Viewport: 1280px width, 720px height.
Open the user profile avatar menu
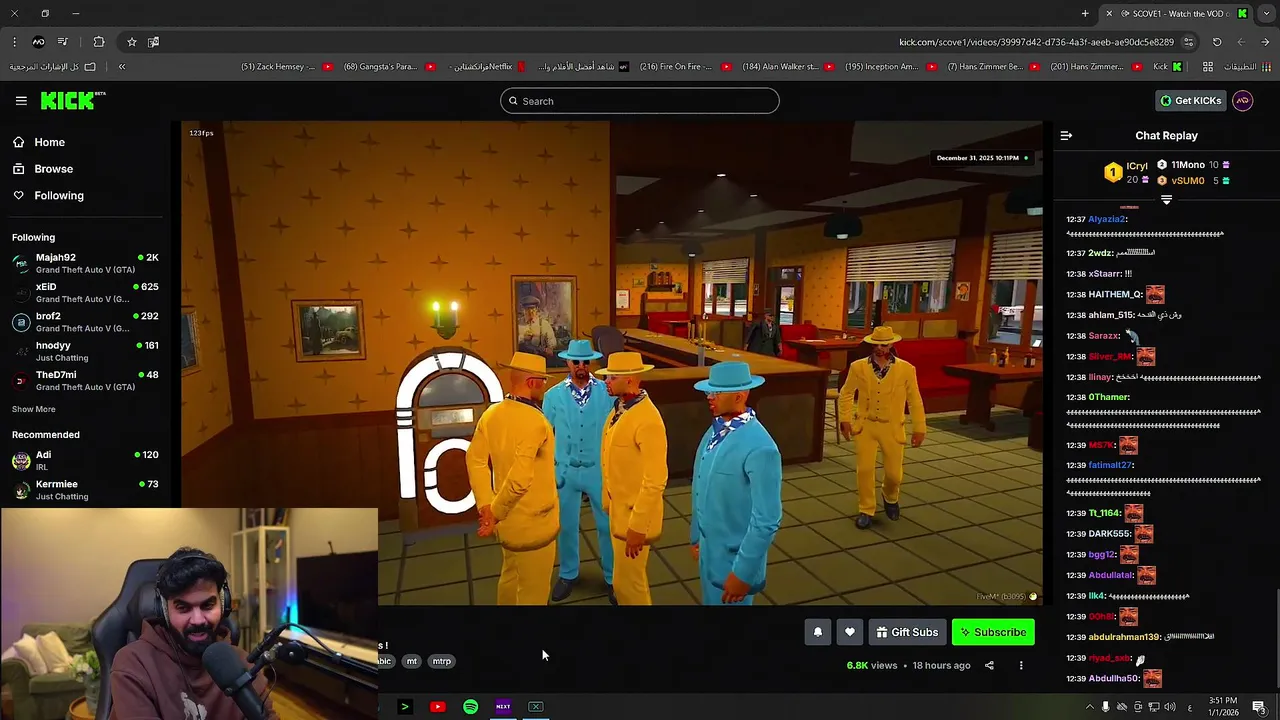[x=1242, y=101]
